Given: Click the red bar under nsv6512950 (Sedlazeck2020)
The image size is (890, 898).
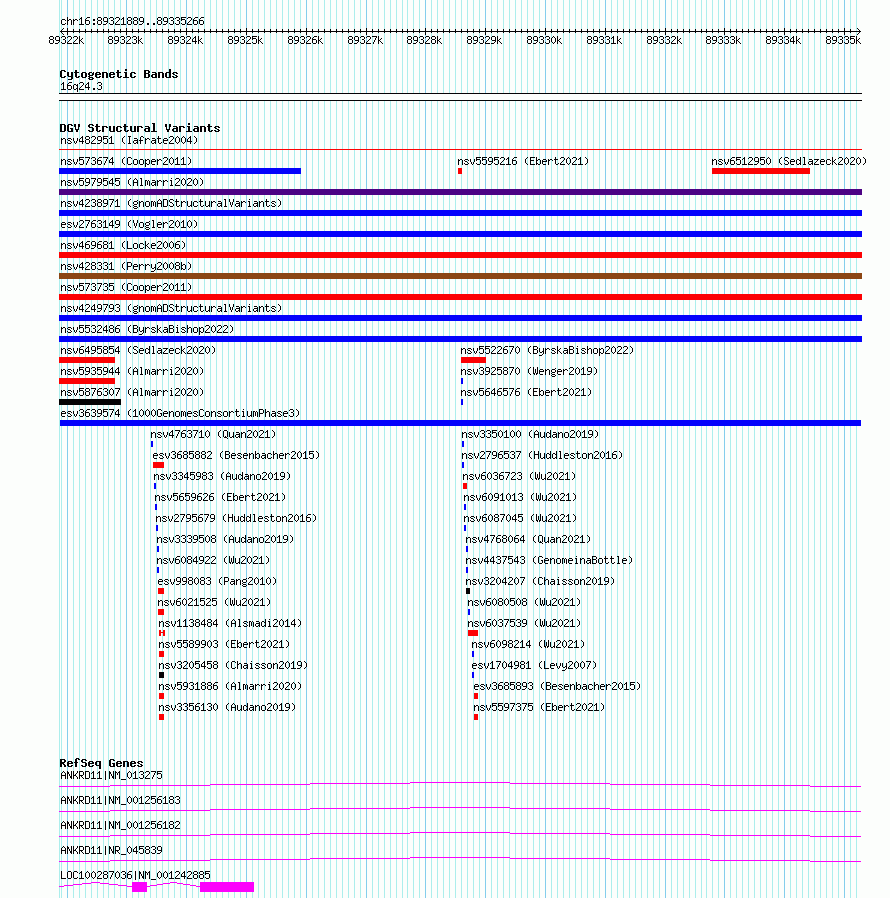Looking at the screenshot, I should coord(761,171).
